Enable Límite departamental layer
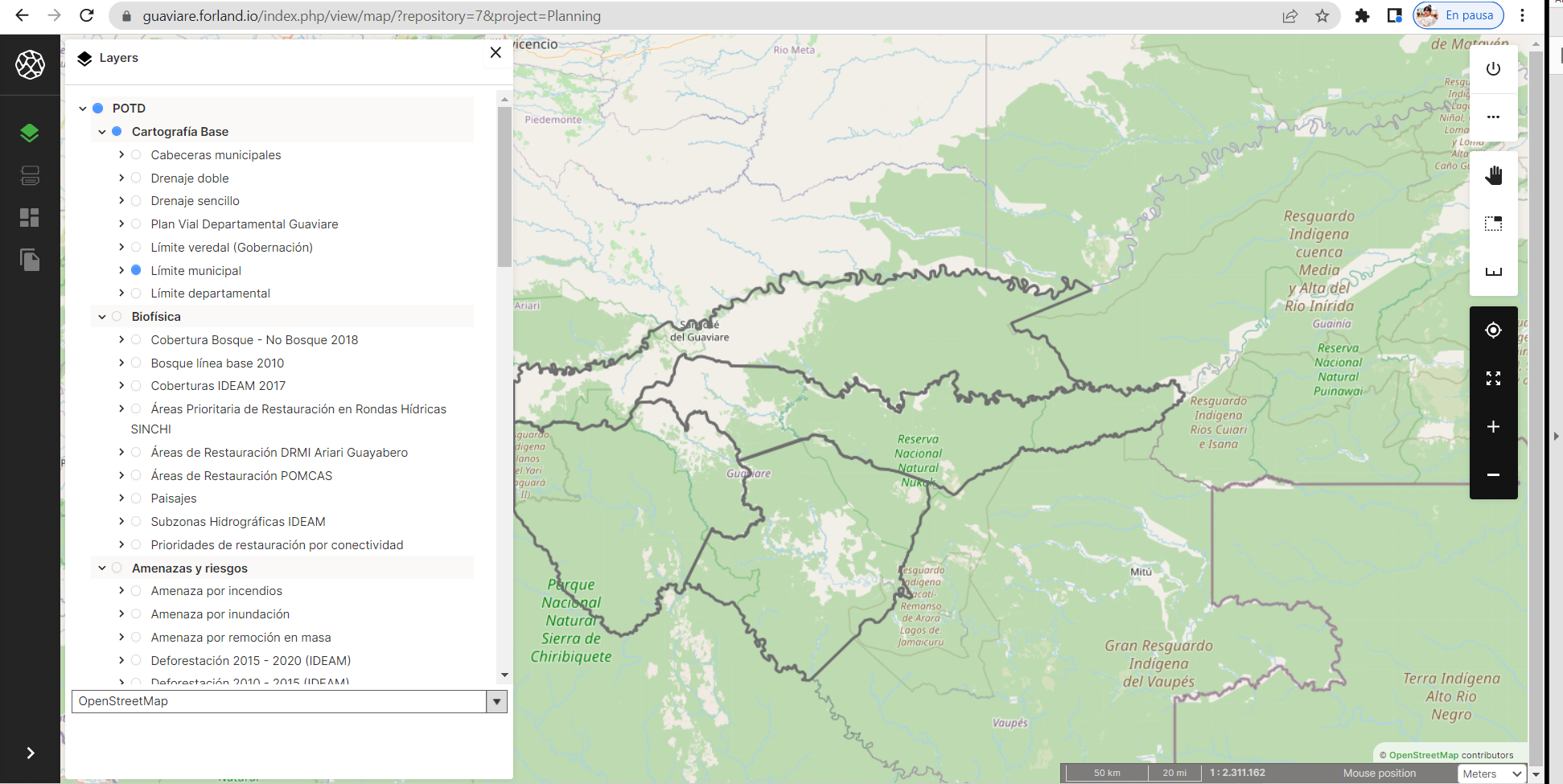Screen dimensions: 1563x784 coord(136,293)
